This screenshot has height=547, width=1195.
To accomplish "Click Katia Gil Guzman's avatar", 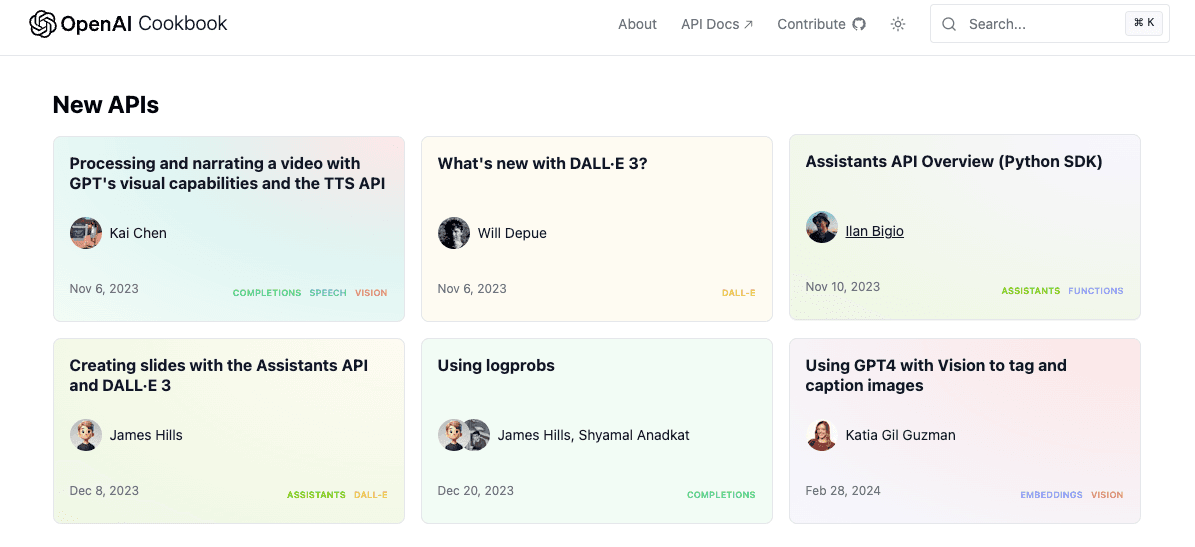I will (x=822, y=435).
